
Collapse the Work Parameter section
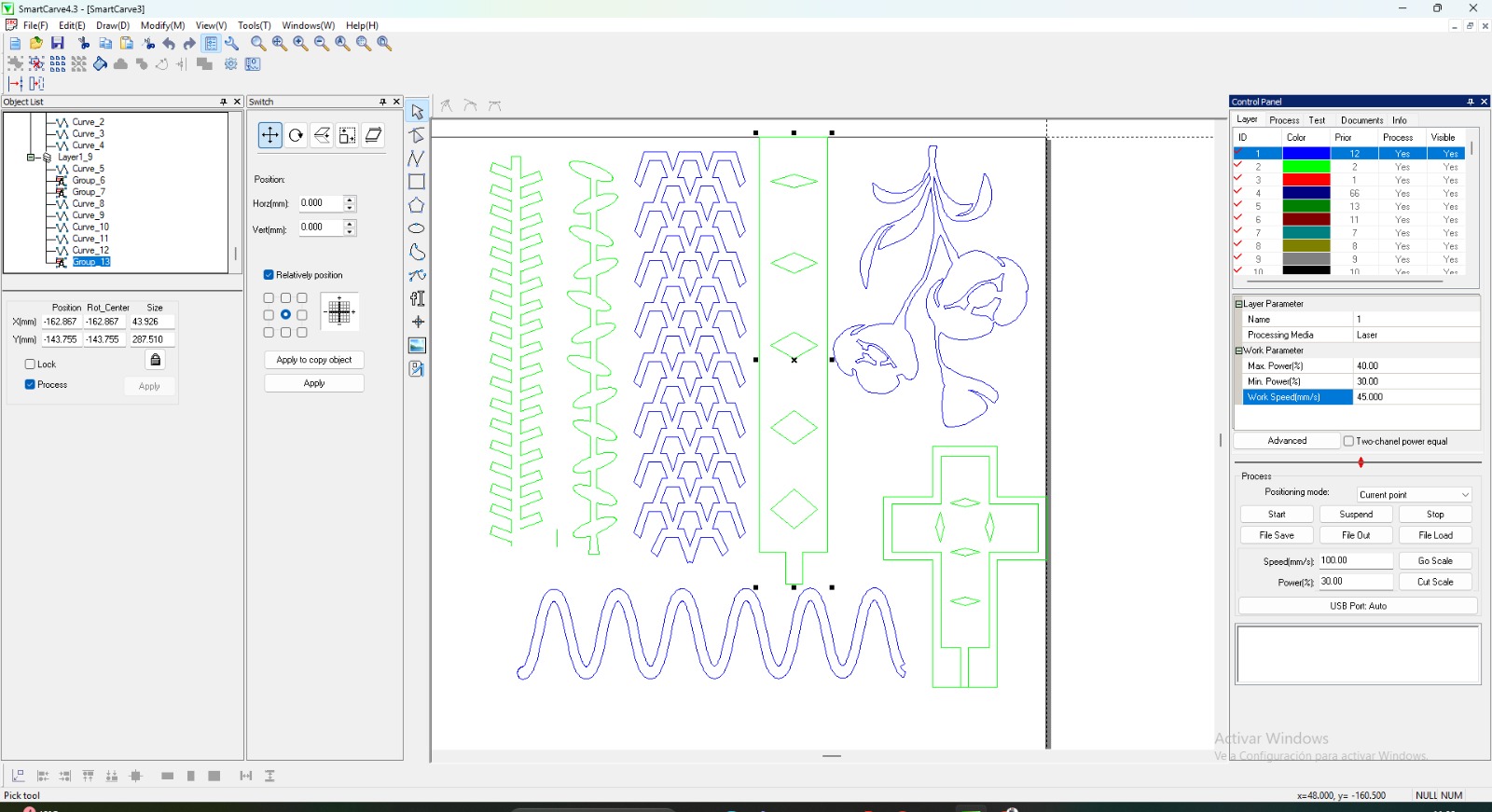(x=1239, y=351)
